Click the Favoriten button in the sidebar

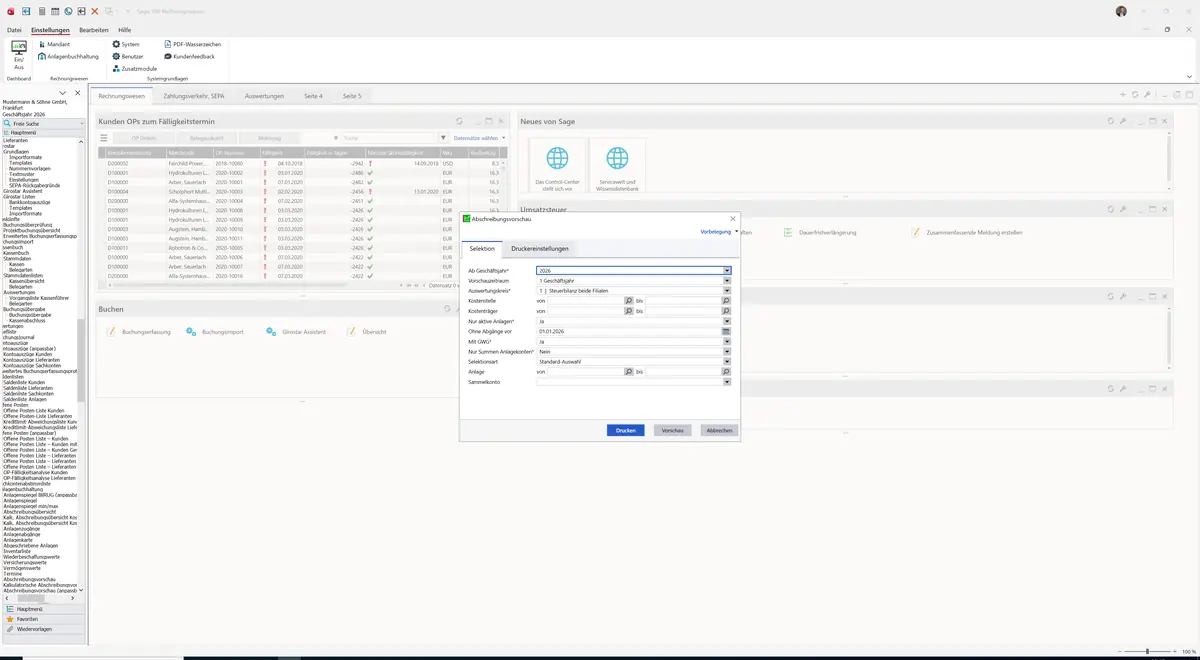coord(43,619)
